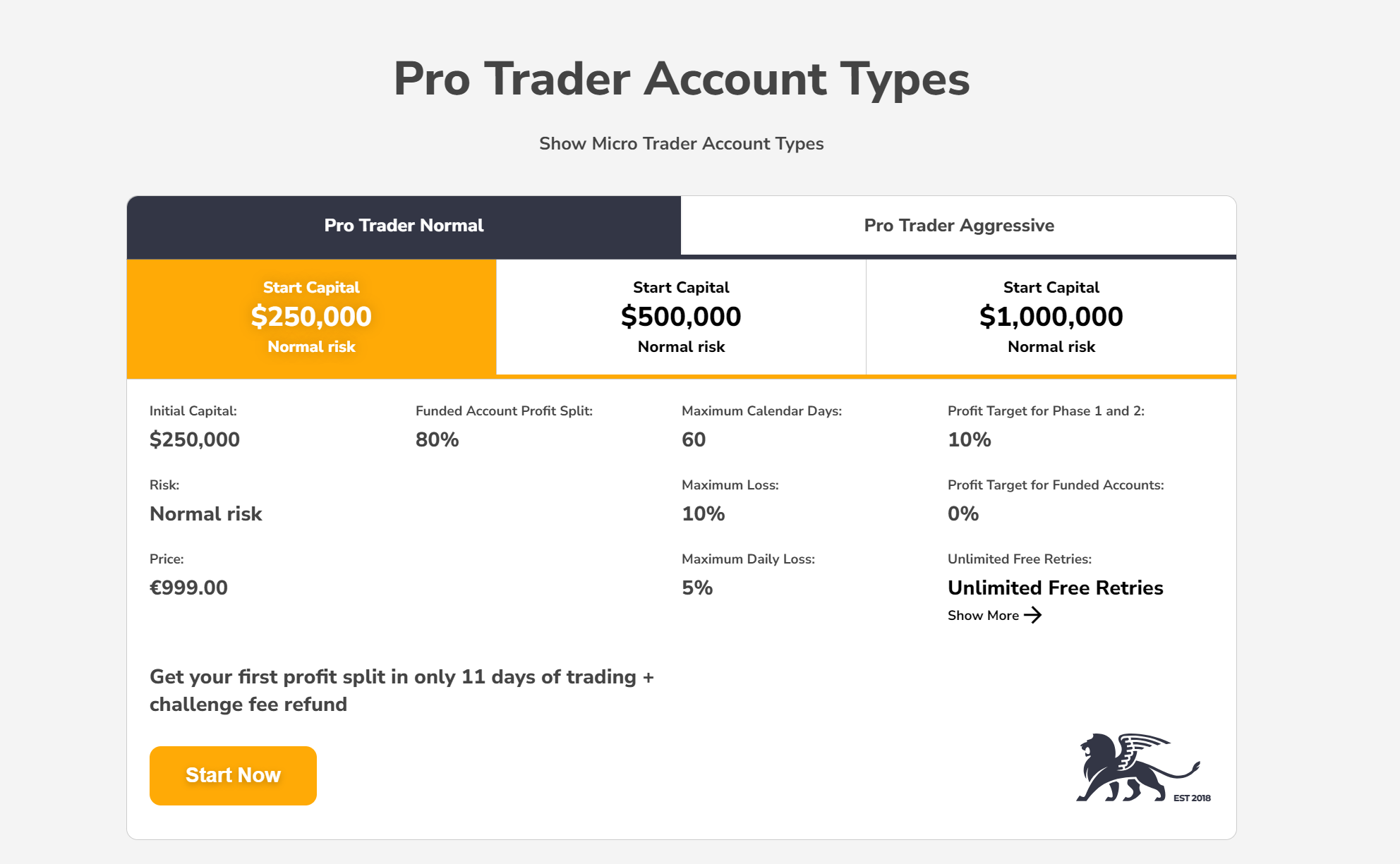This screenshot has width=1400, height=864.
Task: Click the first profit split in 11 days text
Action: point(402,690)
